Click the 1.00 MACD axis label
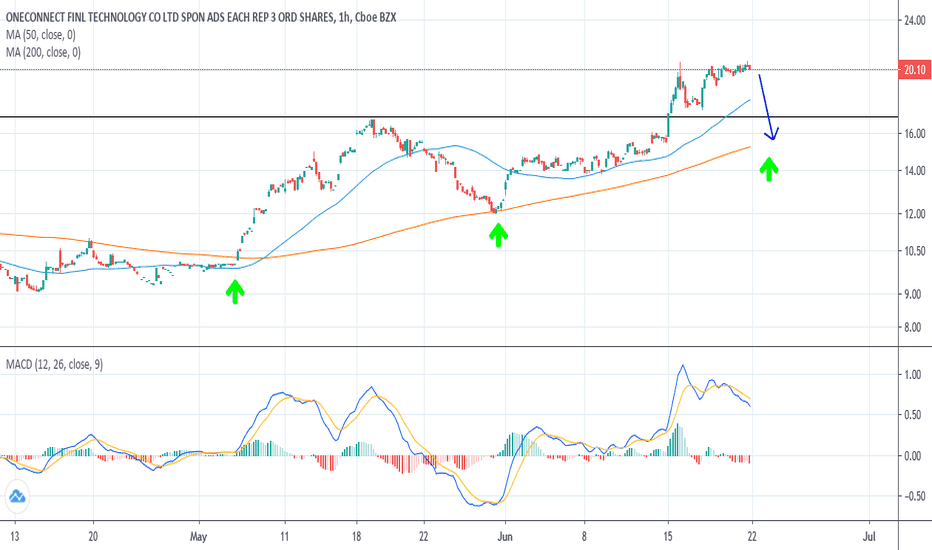This screenshot has height=550, width=932. click(x=912, y=375)
